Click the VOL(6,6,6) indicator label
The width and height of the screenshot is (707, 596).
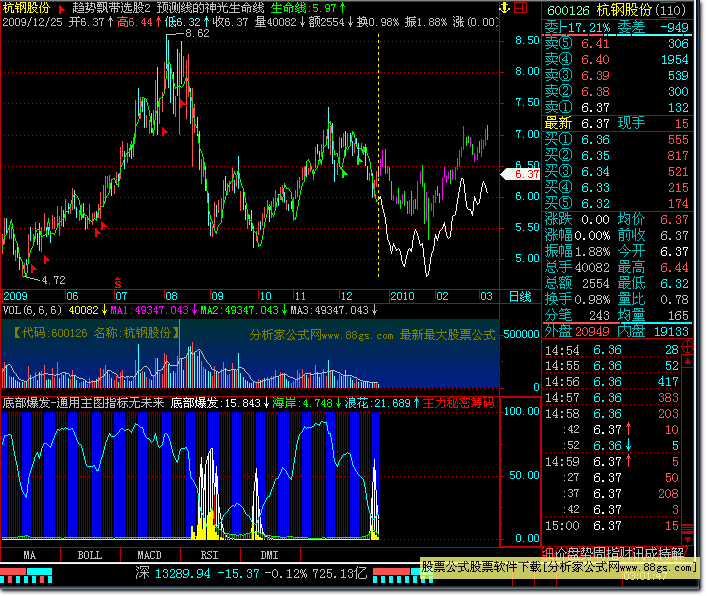[x=33, y=310]
